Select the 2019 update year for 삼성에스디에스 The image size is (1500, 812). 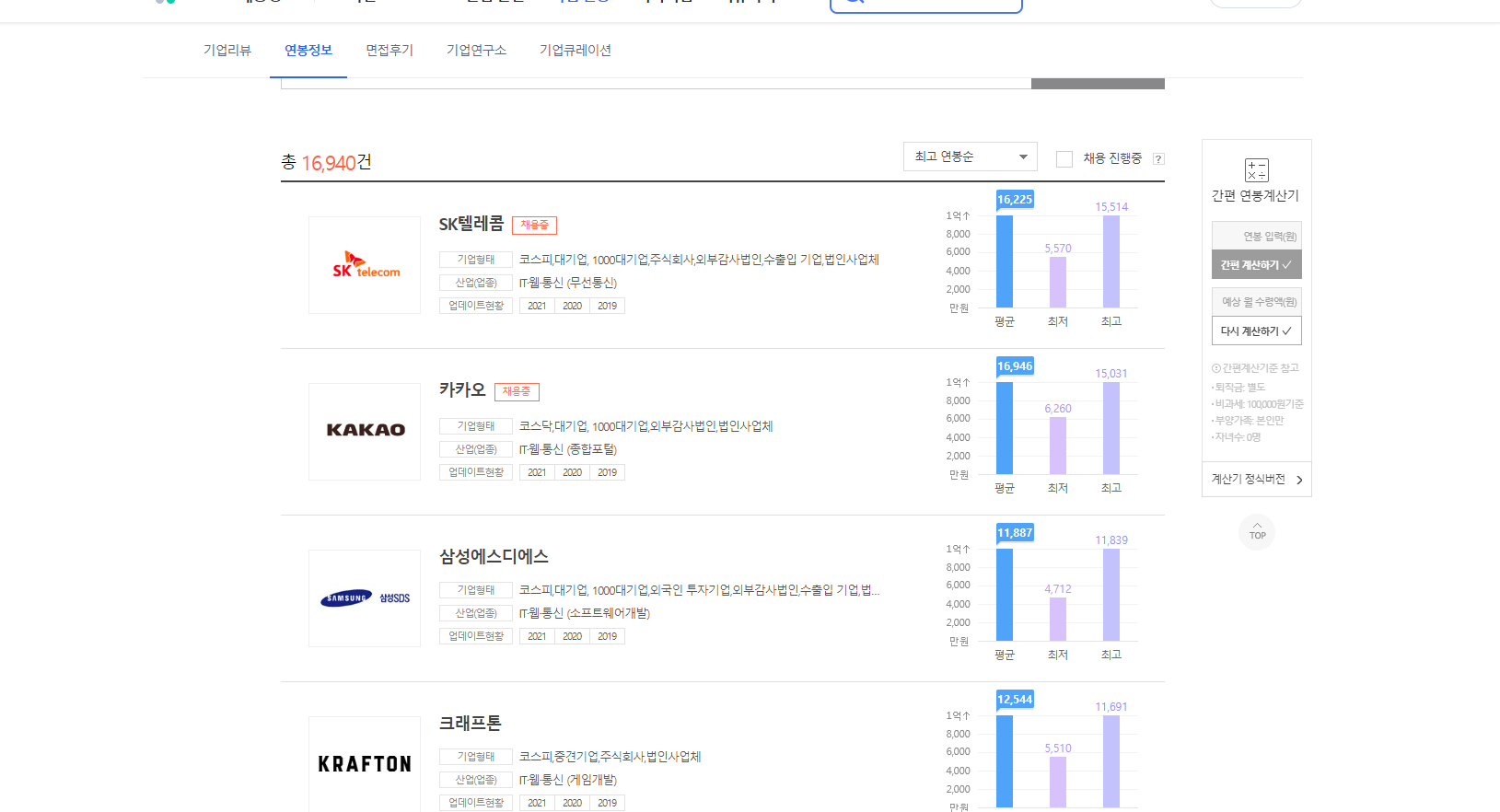tap(607, 636)
